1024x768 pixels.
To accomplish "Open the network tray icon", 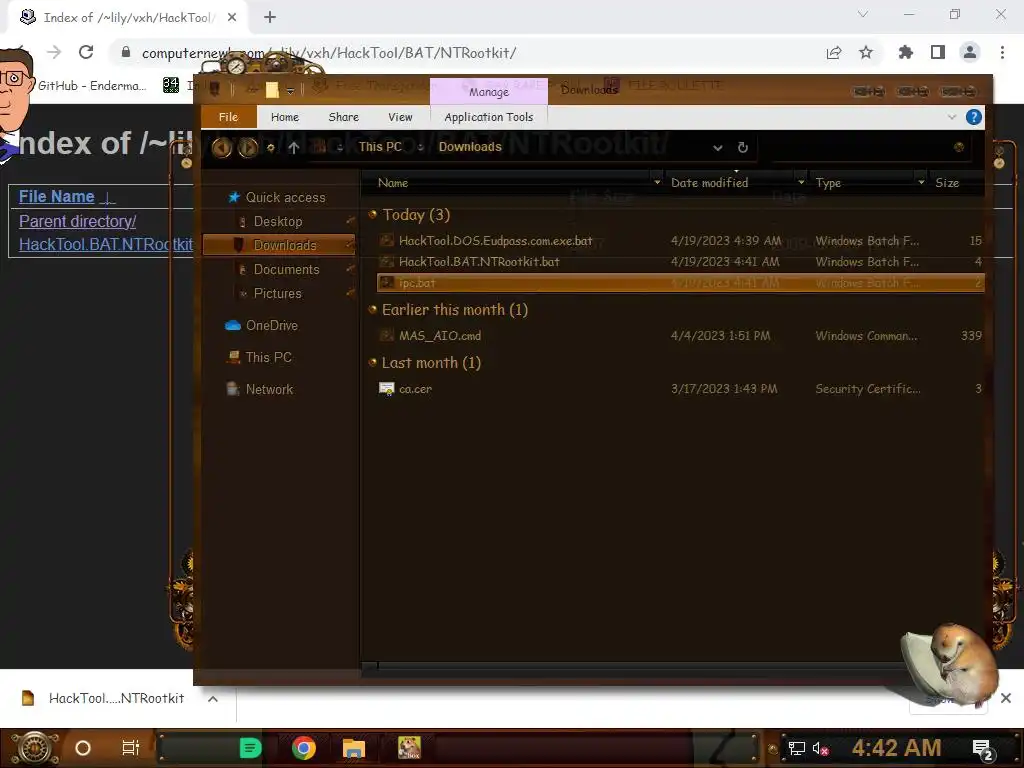I will (x=796, y=748).
